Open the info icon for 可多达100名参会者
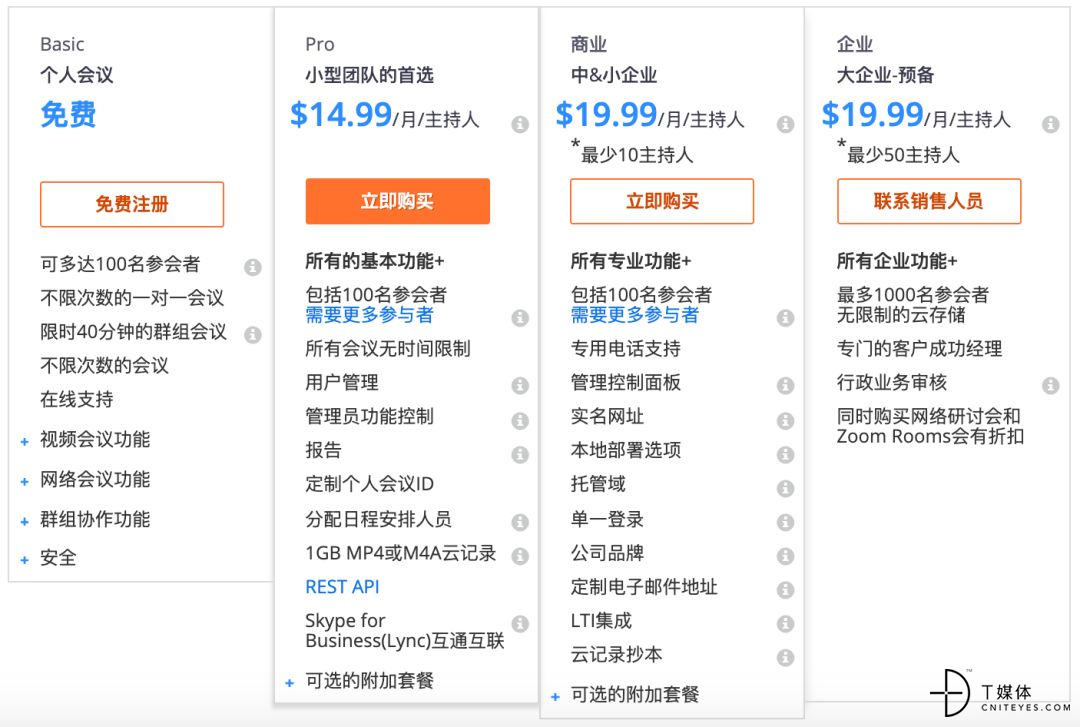 pyautogui.click(x=253, y=267)
